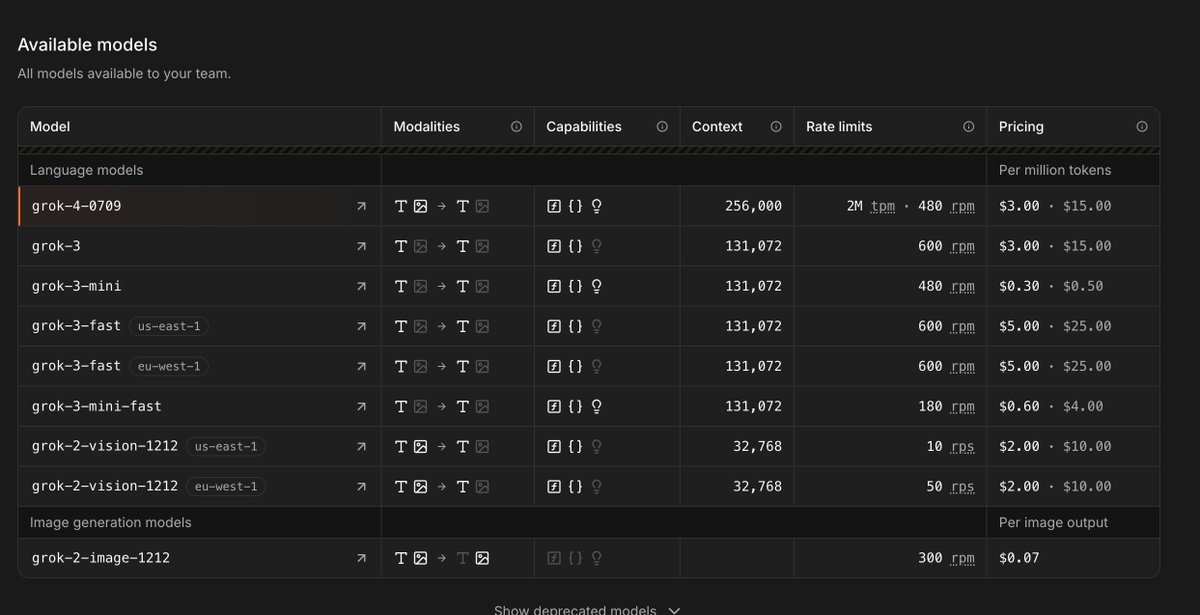Click Modalities column header label
The image size is (1200, 615).
(x=427, y=127)
